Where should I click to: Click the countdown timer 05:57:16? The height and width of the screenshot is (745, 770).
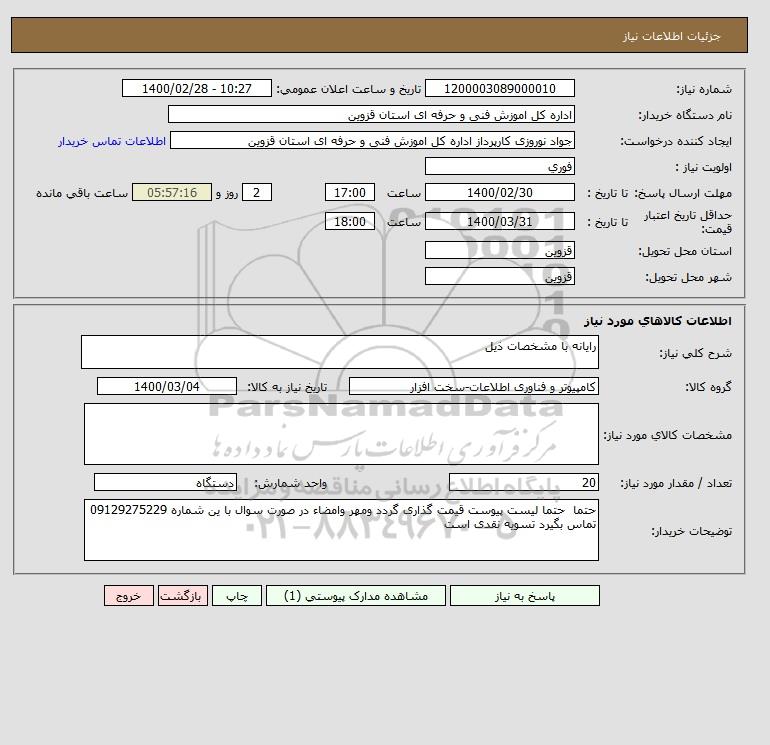coord(172,193)
